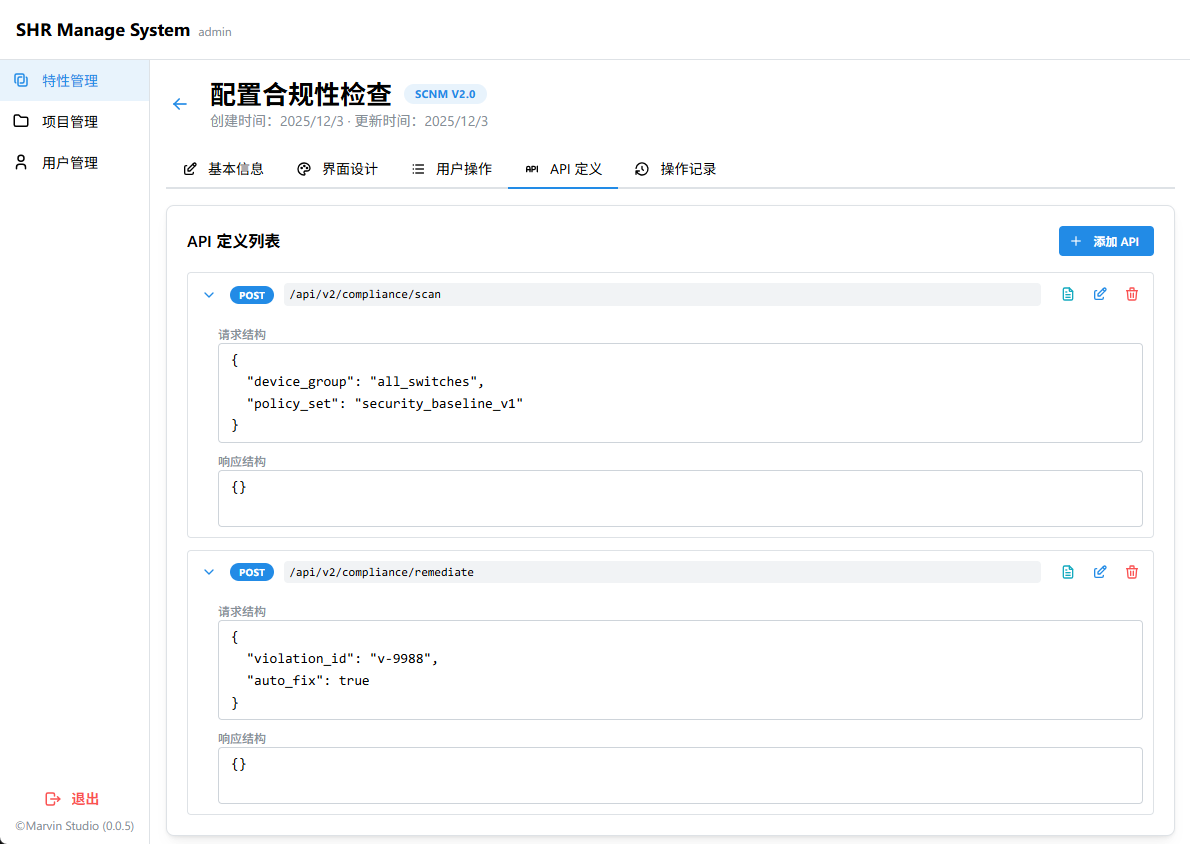This screenshot has width=1190, height=844.
Task: Log out using the 退出 button
Action: click(73, 799)
